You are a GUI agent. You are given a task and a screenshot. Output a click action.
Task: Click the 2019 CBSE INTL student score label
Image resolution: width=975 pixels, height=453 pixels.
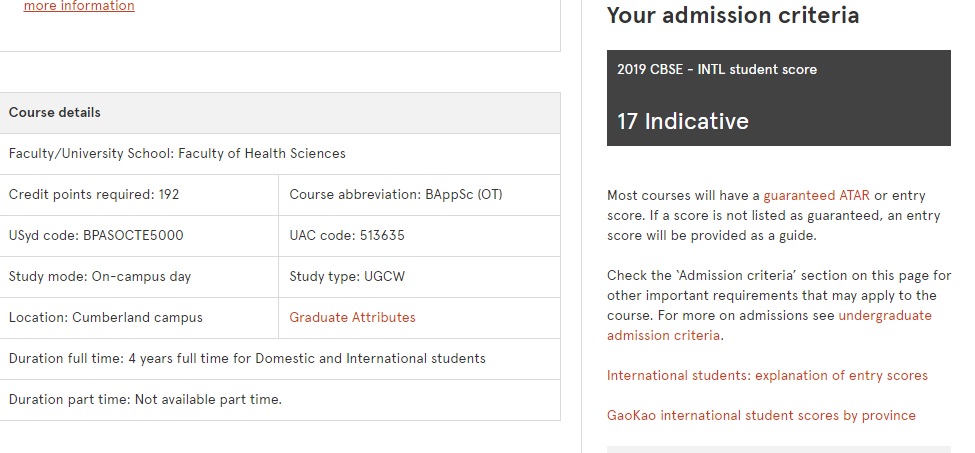coord(717,70)
